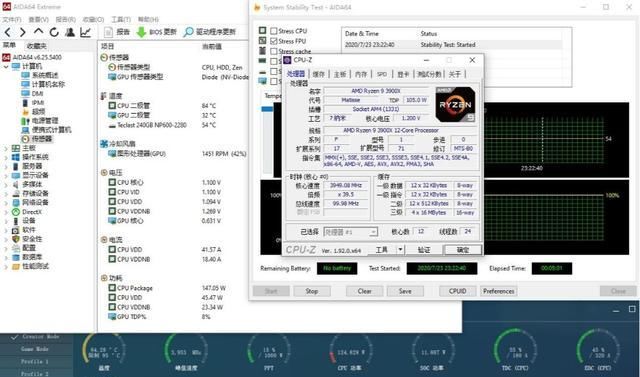Collapse the 计算机 tree node
This screenshot has height=377, width=640.
6,66
